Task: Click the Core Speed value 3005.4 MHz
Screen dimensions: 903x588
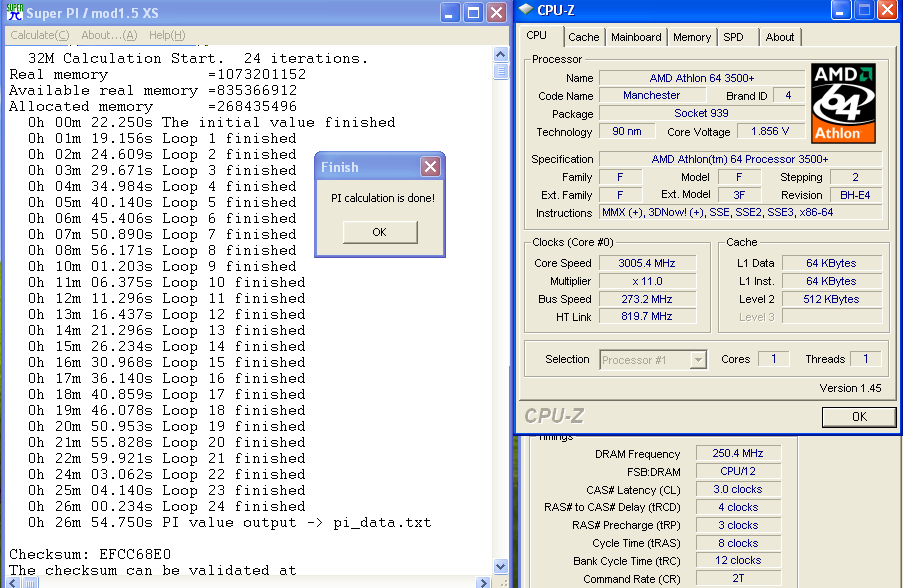Action: point(647,263)
